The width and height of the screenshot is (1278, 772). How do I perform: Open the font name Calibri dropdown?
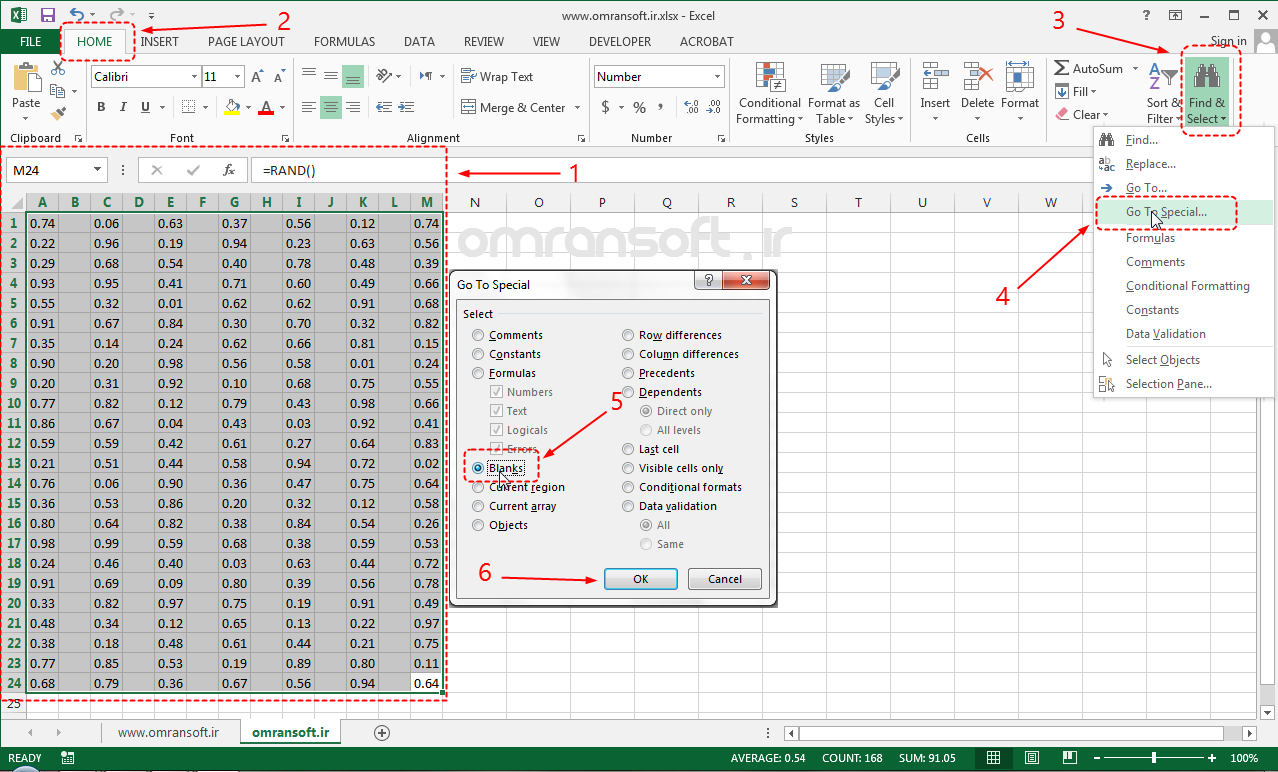[194, 77]
